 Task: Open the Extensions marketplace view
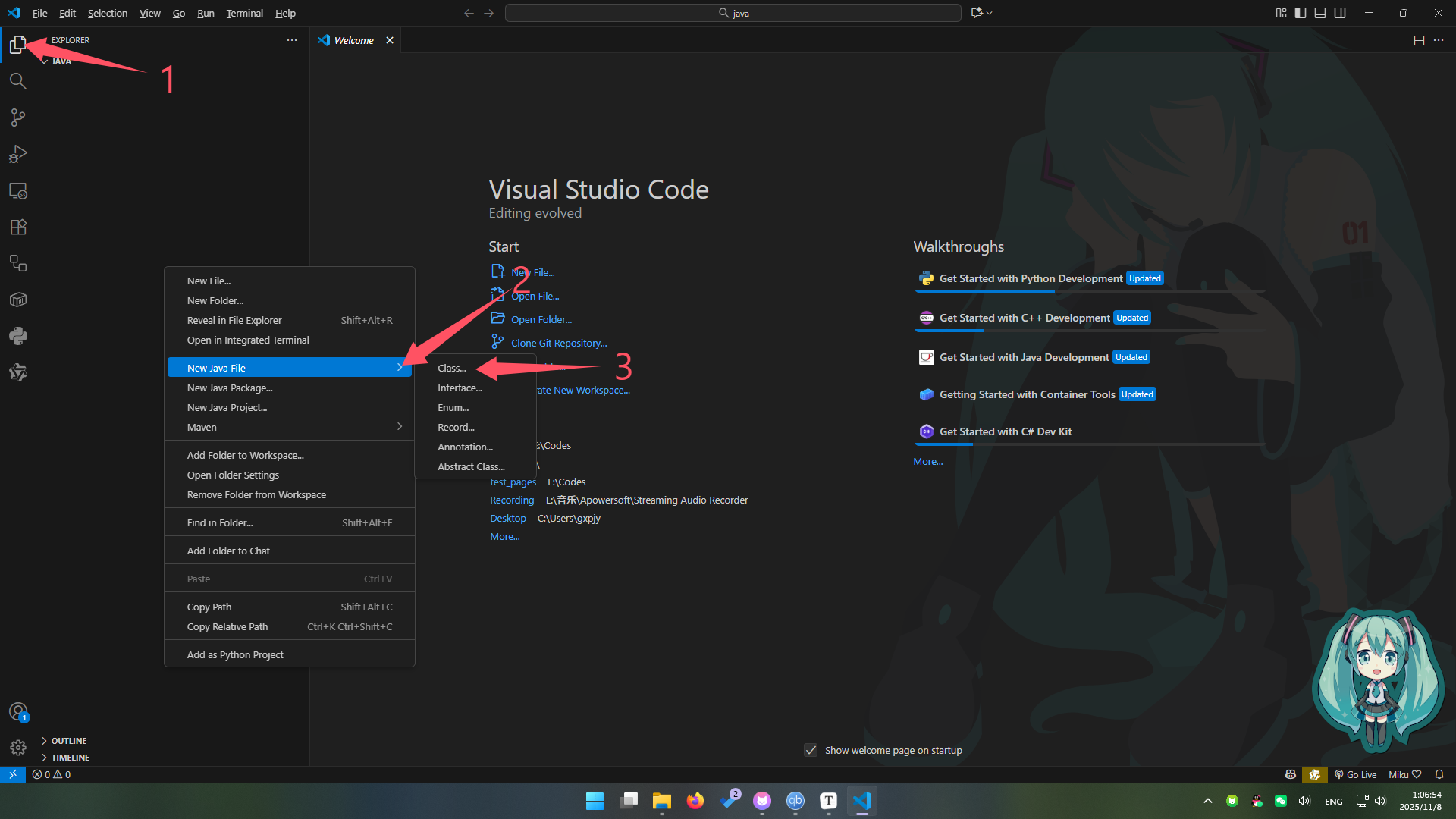(x=18, y=227)
